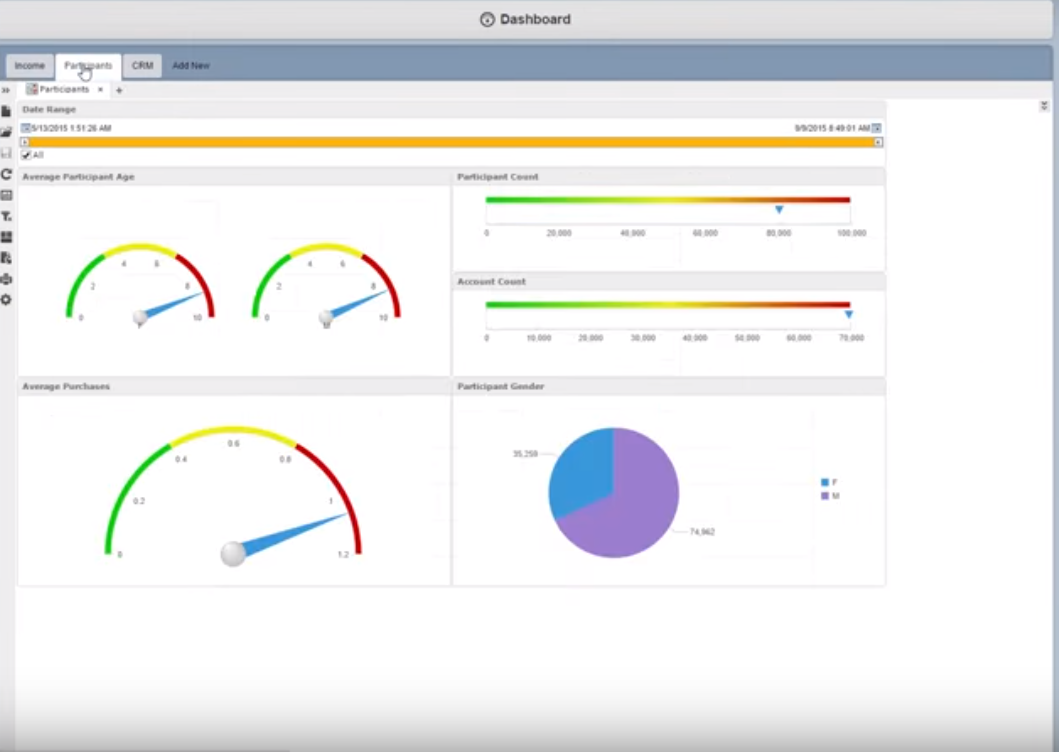The image size is (1059, 752).
Task: Collapse panel using top-right double chevron
Action: pos(1044,106)
